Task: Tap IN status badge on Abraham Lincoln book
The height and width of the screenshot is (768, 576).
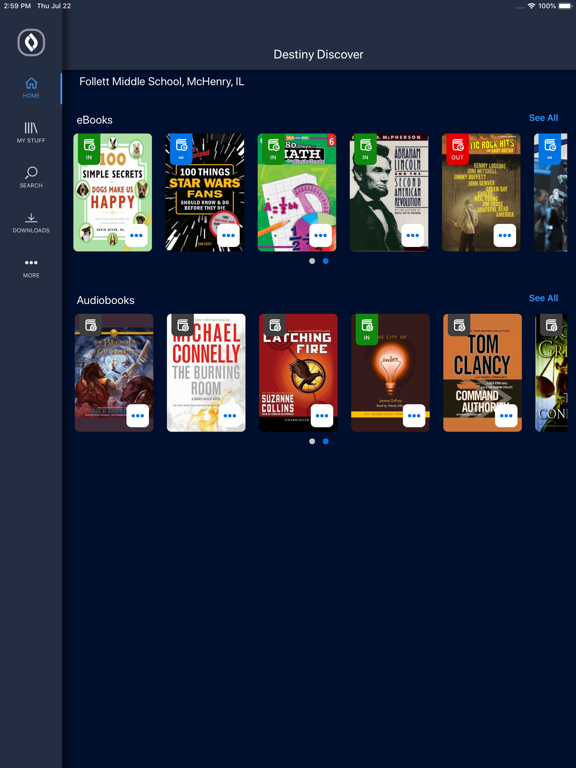Action: coord(365,149)
